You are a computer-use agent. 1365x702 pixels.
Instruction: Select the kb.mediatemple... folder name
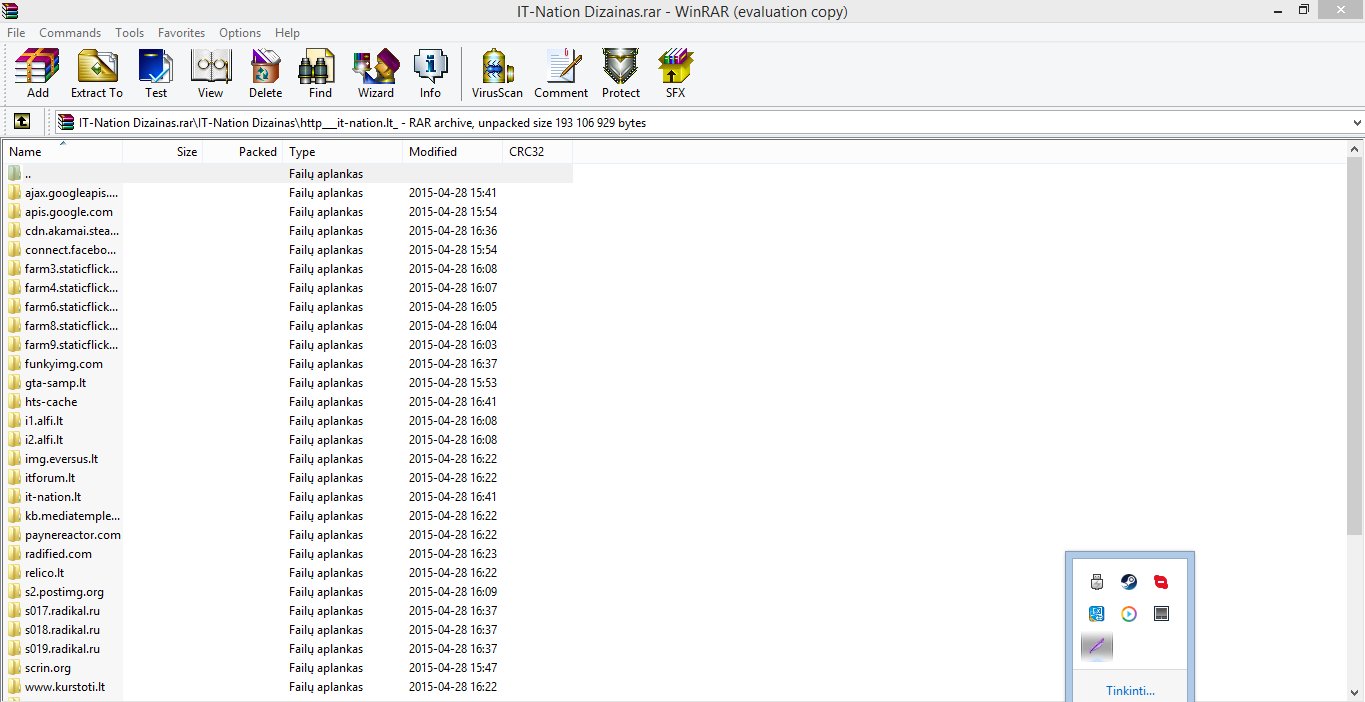pyautogui.click(x=72, y=516)
